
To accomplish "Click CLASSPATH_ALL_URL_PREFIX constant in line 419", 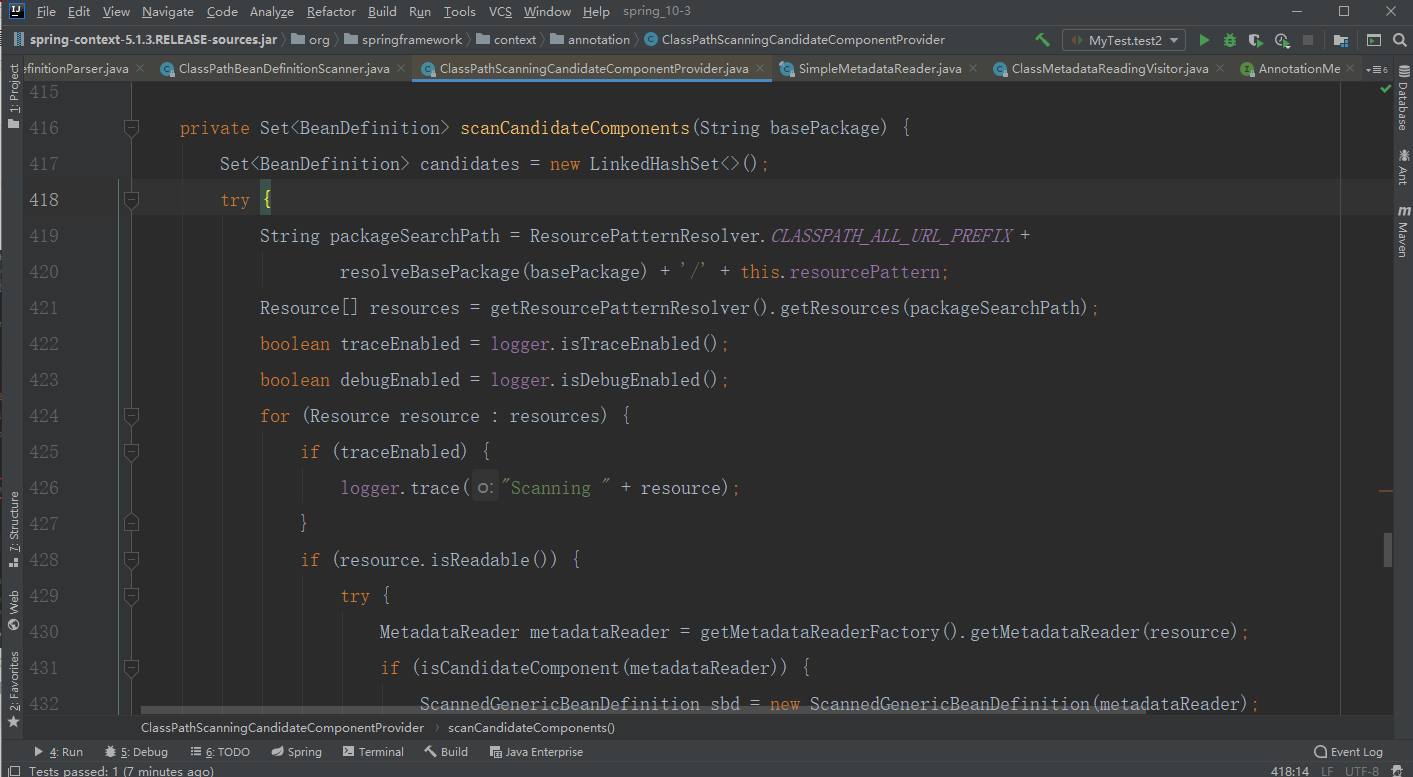I will pyautogui.click(x=891, y=236).
